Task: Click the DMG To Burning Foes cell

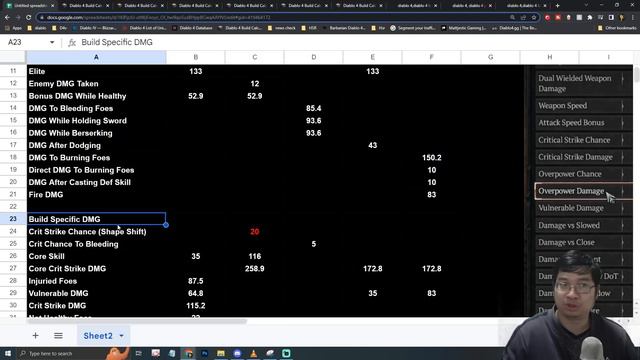Action: [x=96, y=158]
